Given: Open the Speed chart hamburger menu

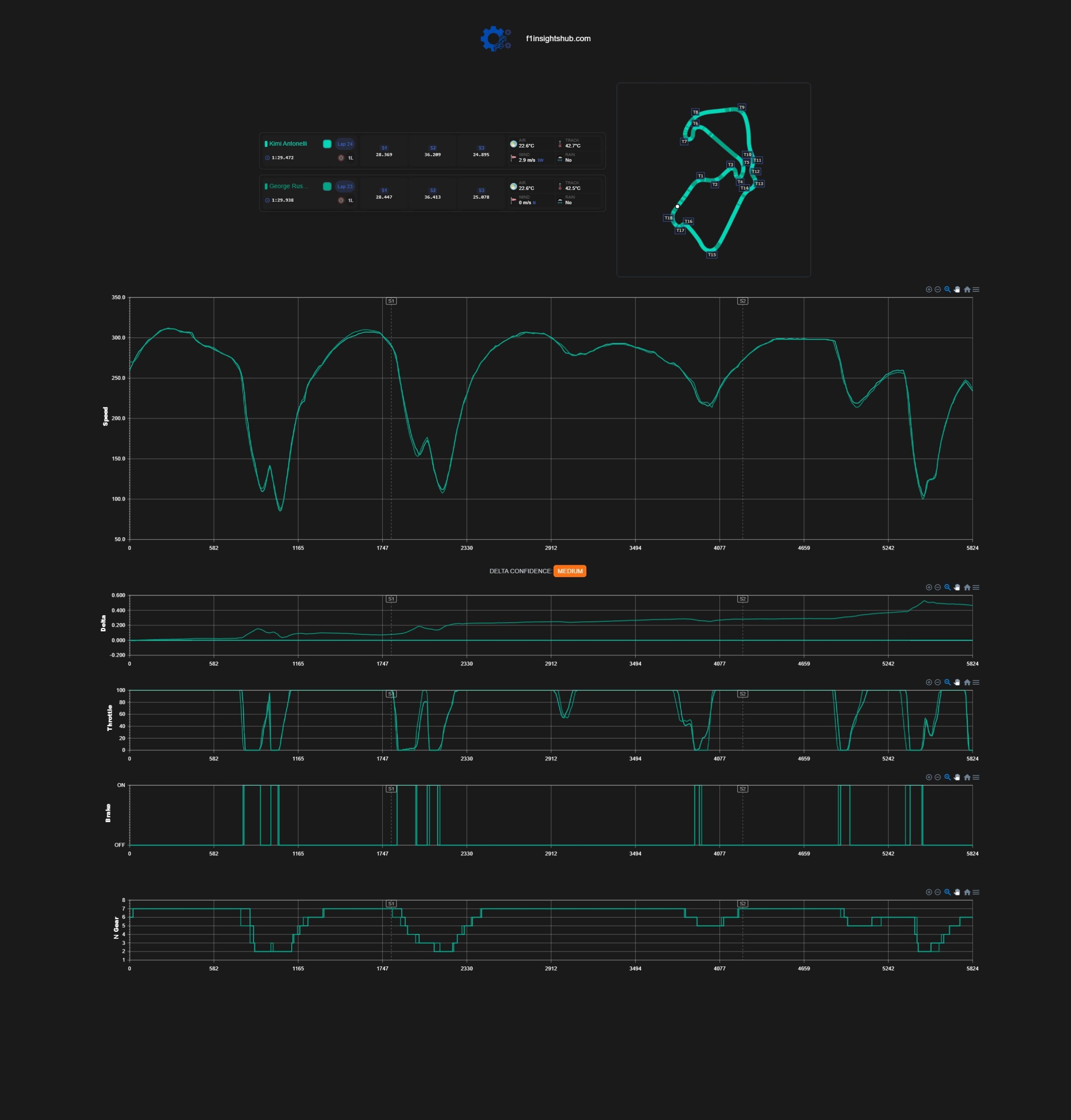Looking at the screenshot, I should coord(976,290).
